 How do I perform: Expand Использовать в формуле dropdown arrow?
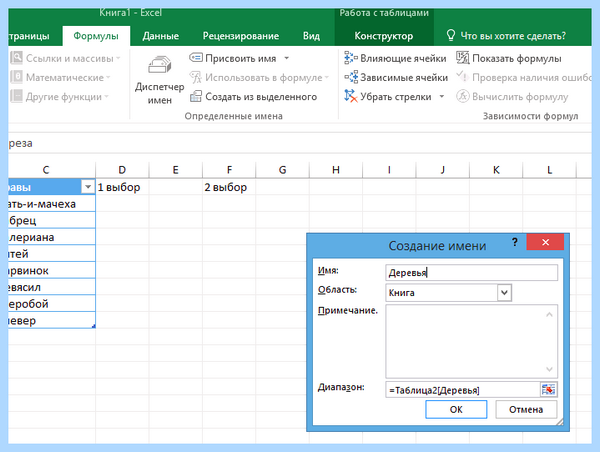click(326, 77)
